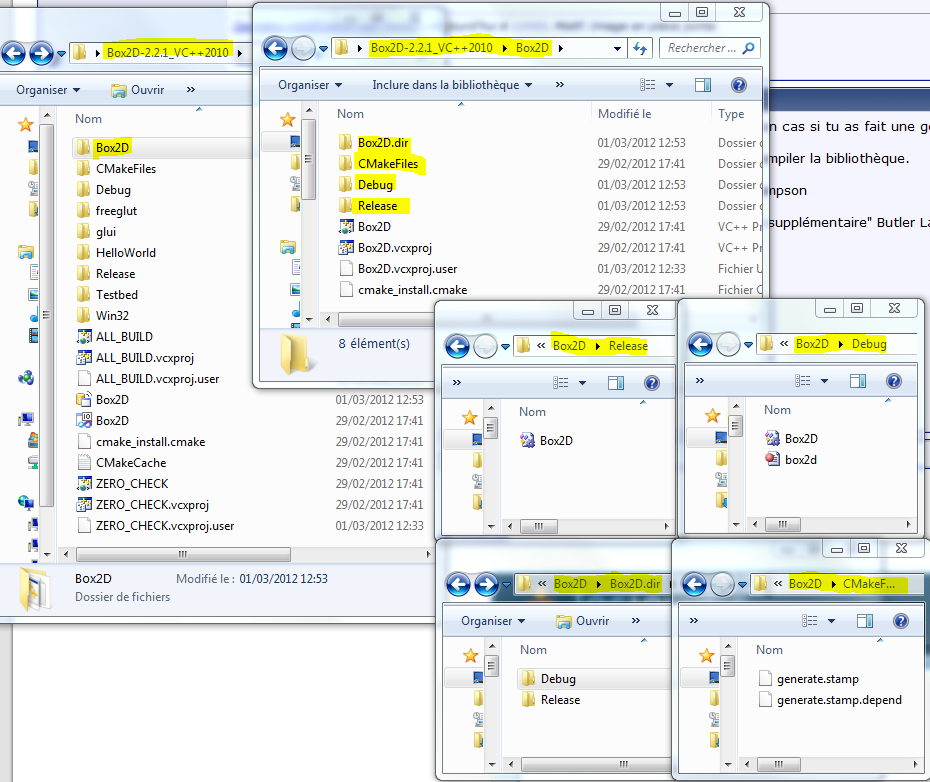This screenshot has width=930, height=782.
Task: Go back in the Debug window
Action: click(700, 344)
